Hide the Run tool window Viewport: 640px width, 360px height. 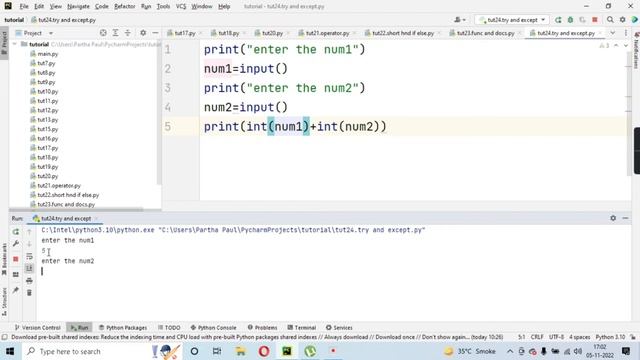pos(625,218)
